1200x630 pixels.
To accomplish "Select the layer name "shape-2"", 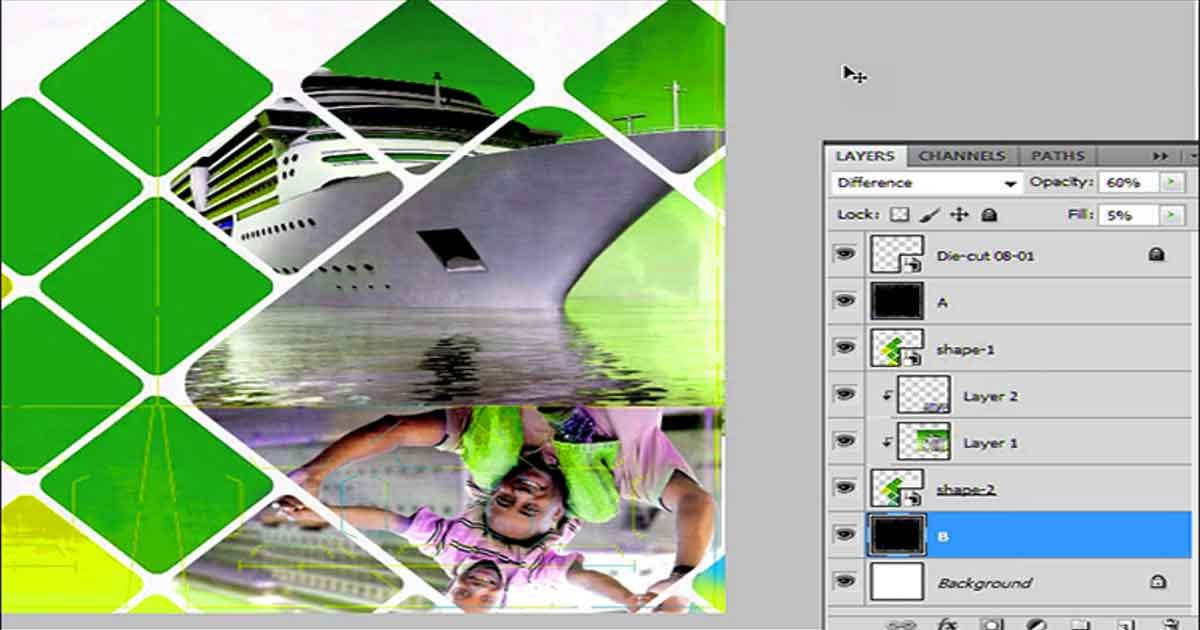I will coord(966,490).
